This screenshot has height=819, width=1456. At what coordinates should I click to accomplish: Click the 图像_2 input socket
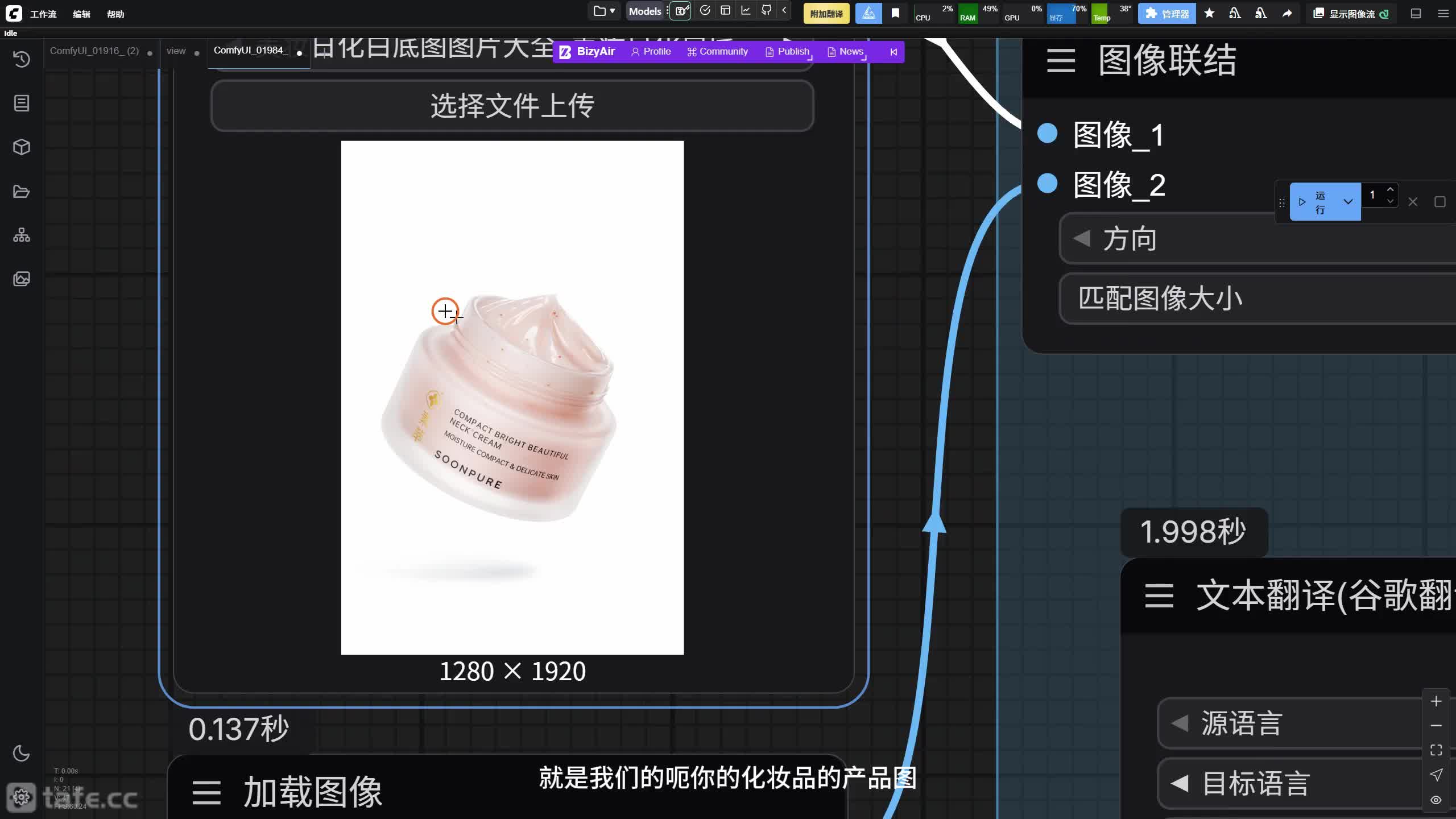point(1047,183)
